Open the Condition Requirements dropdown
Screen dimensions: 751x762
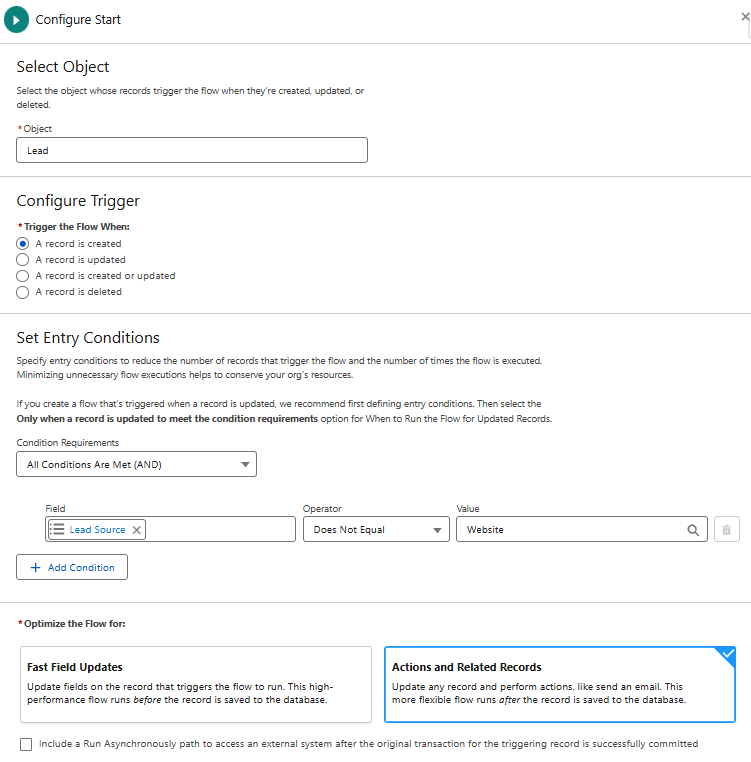[136, 465]
